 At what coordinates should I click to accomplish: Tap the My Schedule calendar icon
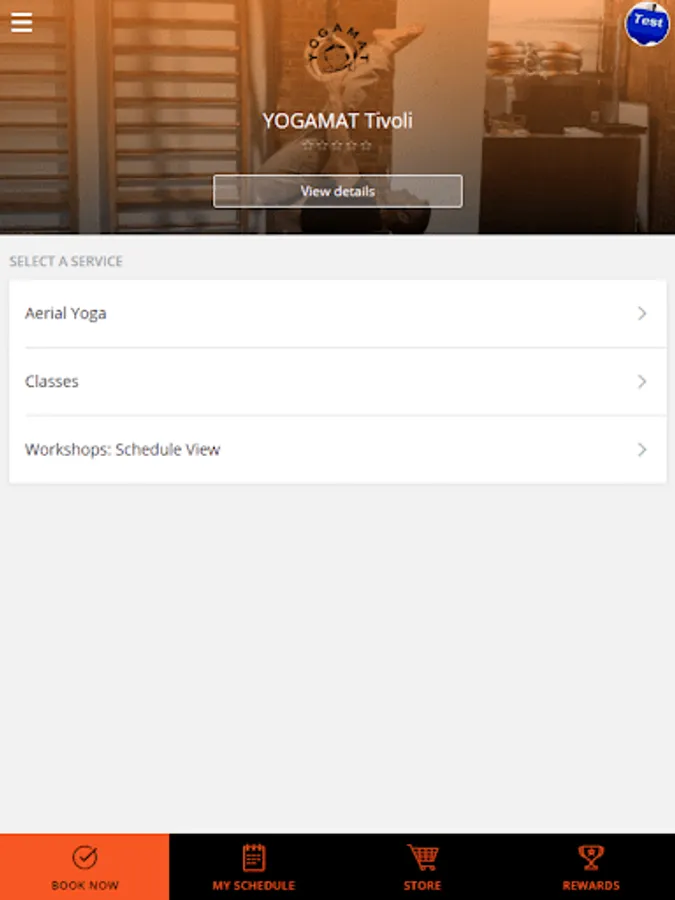[254, 858]
